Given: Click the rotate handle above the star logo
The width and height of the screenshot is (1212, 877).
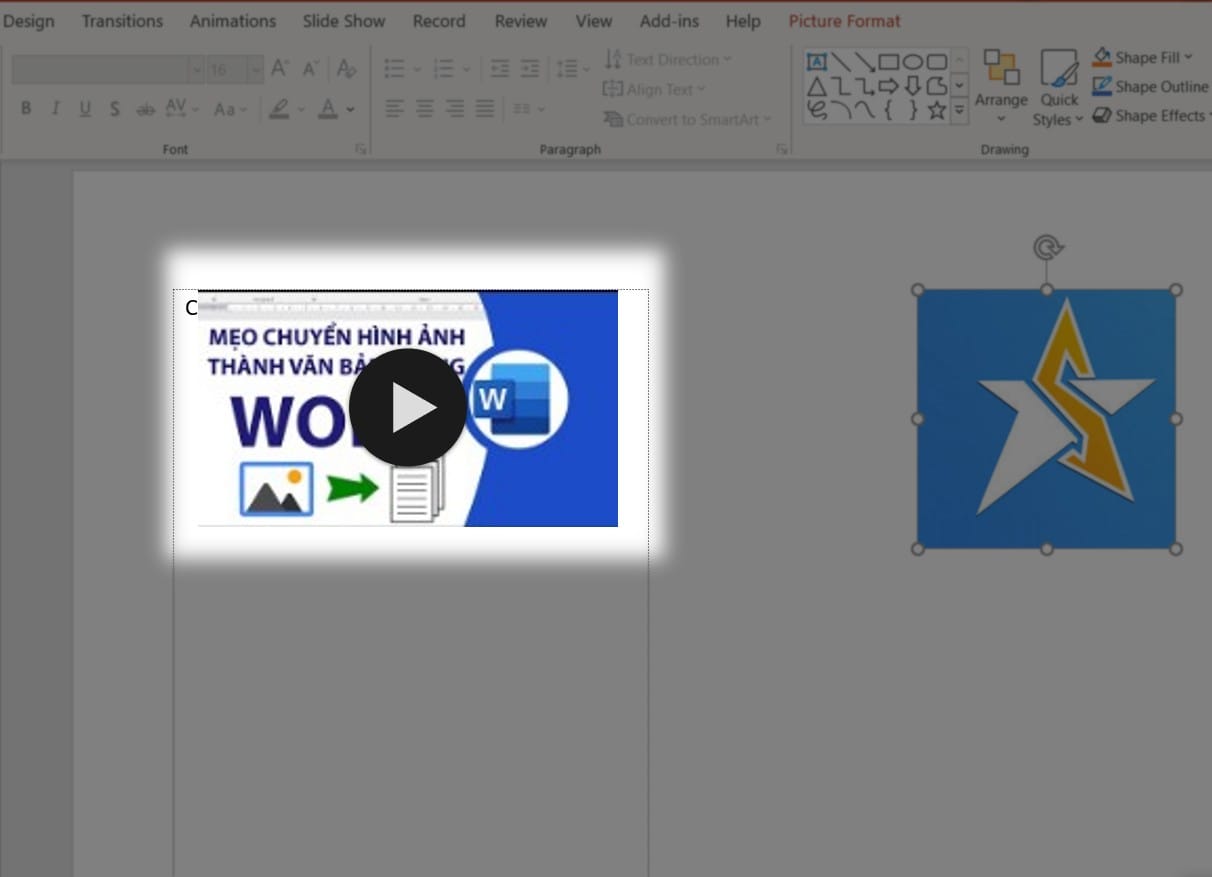Looking at the screenshot, I should point(1047,246).
